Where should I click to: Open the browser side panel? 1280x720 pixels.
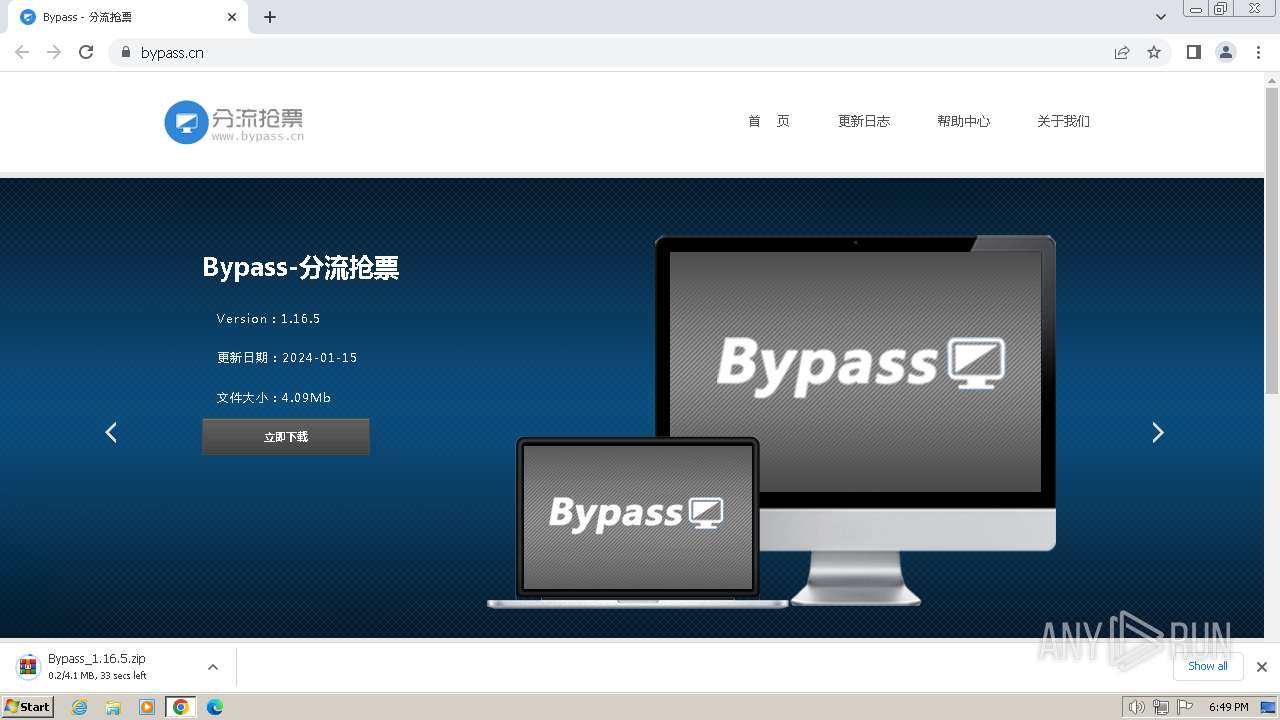tap(1193, 52)
